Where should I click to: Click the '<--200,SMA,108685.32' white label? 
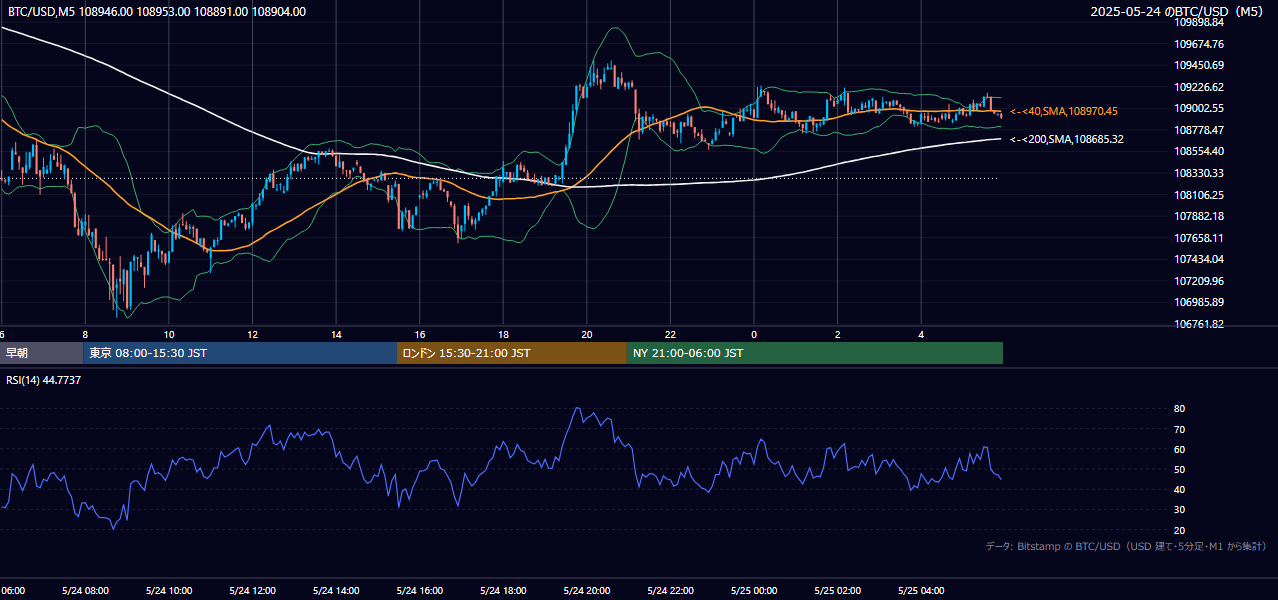pos(1067,139)
